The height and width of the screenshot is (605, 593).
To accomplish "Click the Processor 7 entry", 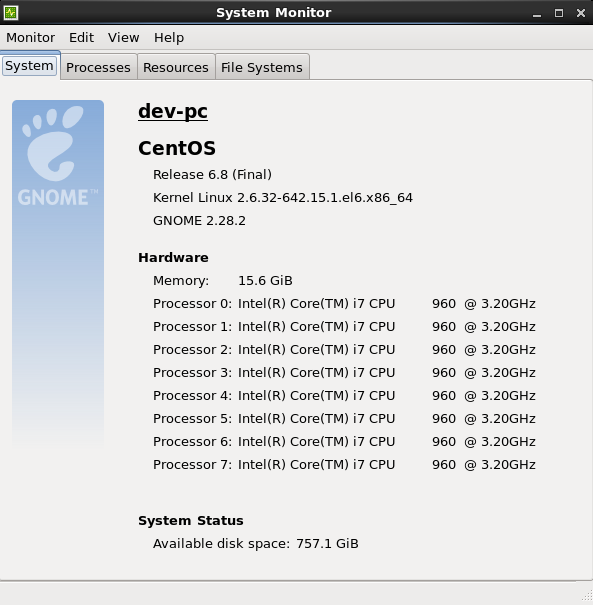I will (344, 465).
